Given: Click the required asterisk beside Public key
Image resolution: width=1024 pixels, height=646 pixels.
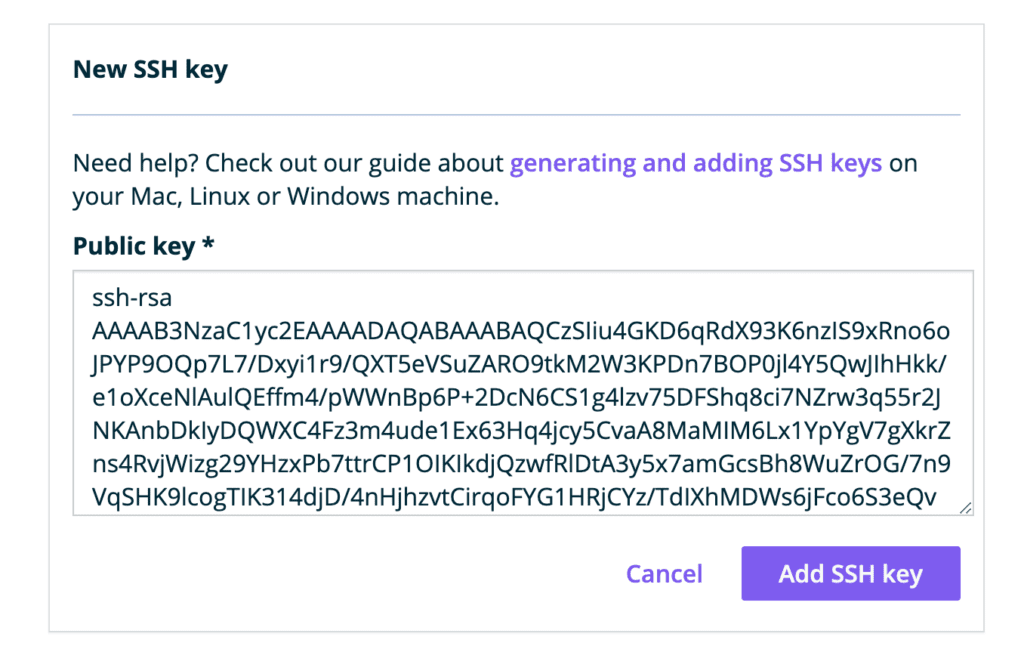Looking at the screenshot, I should click(208, 247).
